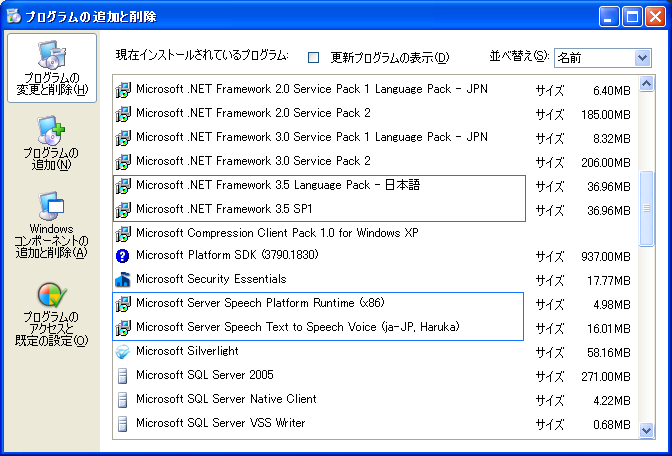This screenshot has width=672, height=456.
Task: Open プログラムのアクセスと既定の設定
Action: click(x=51, y=315)
